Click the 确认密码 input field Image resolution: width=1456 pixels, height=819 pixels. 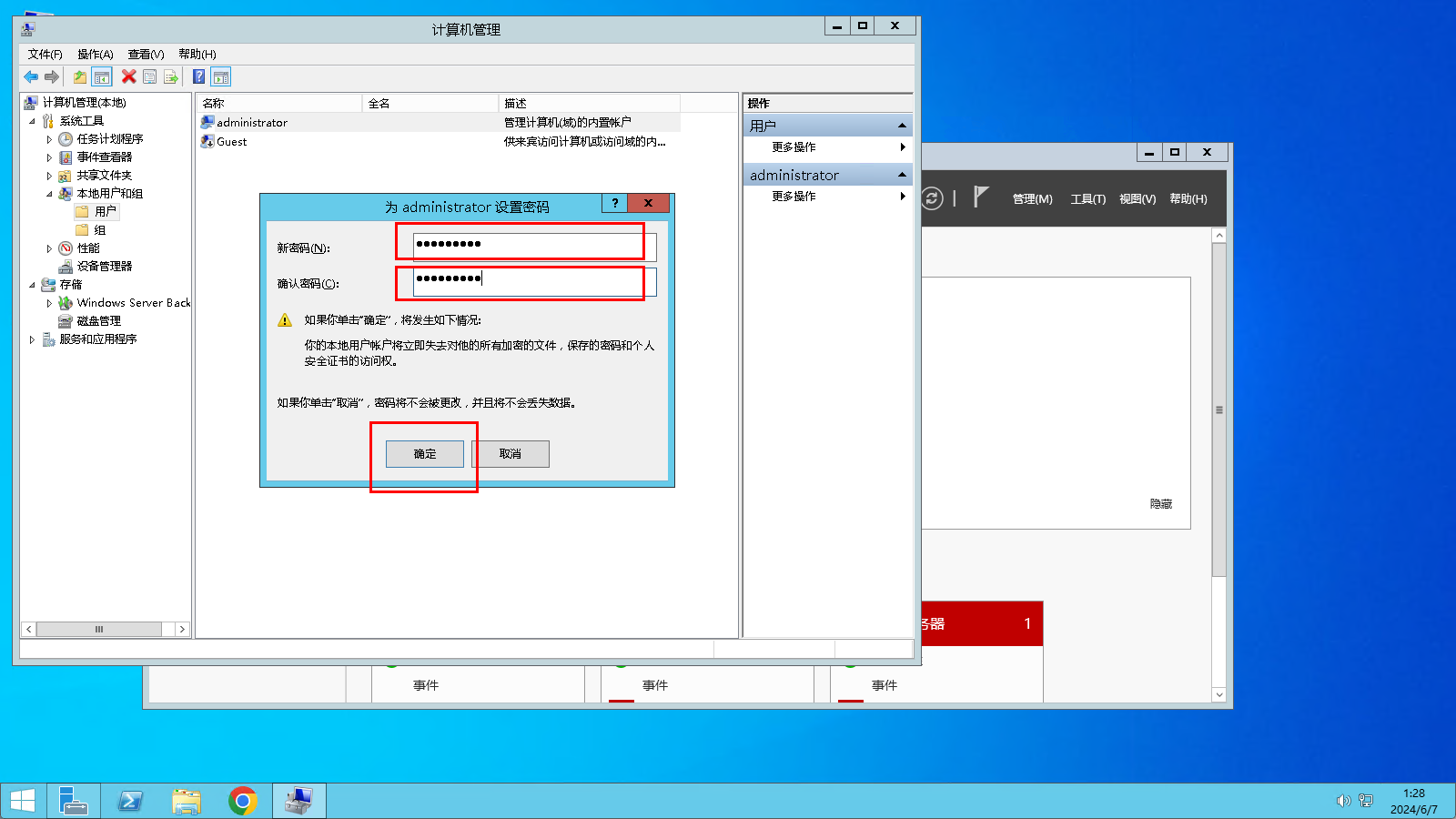click(535, 282)
